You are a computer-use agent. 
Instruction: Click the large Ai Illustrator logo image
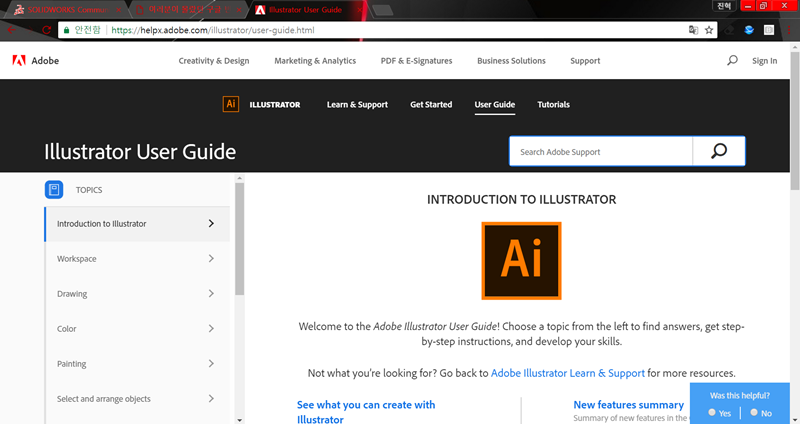pos(521,260)
